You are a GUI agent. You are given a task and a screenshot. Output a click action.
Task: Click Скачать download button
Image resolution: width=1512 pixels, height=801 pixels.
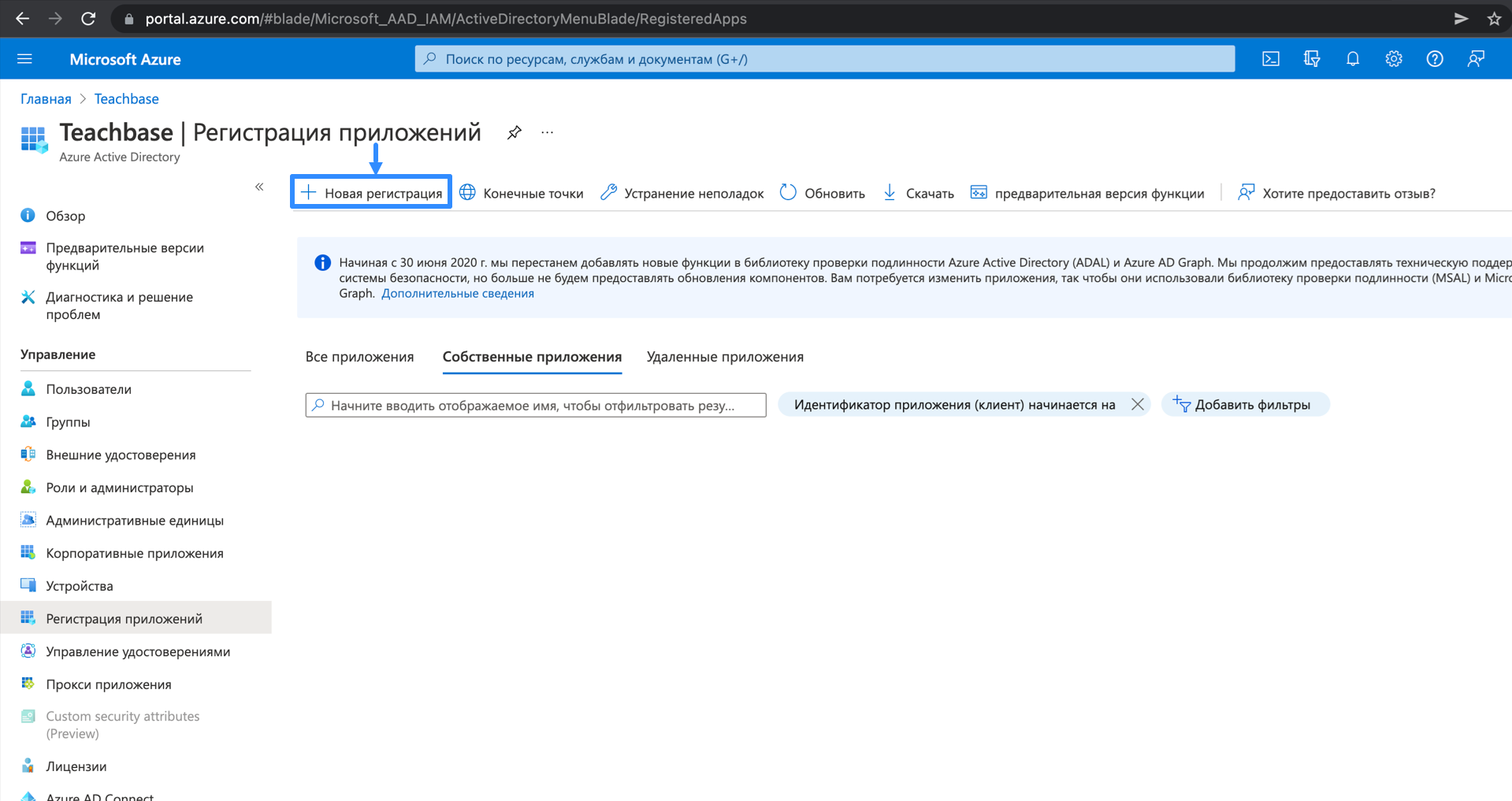coord(918,193)
